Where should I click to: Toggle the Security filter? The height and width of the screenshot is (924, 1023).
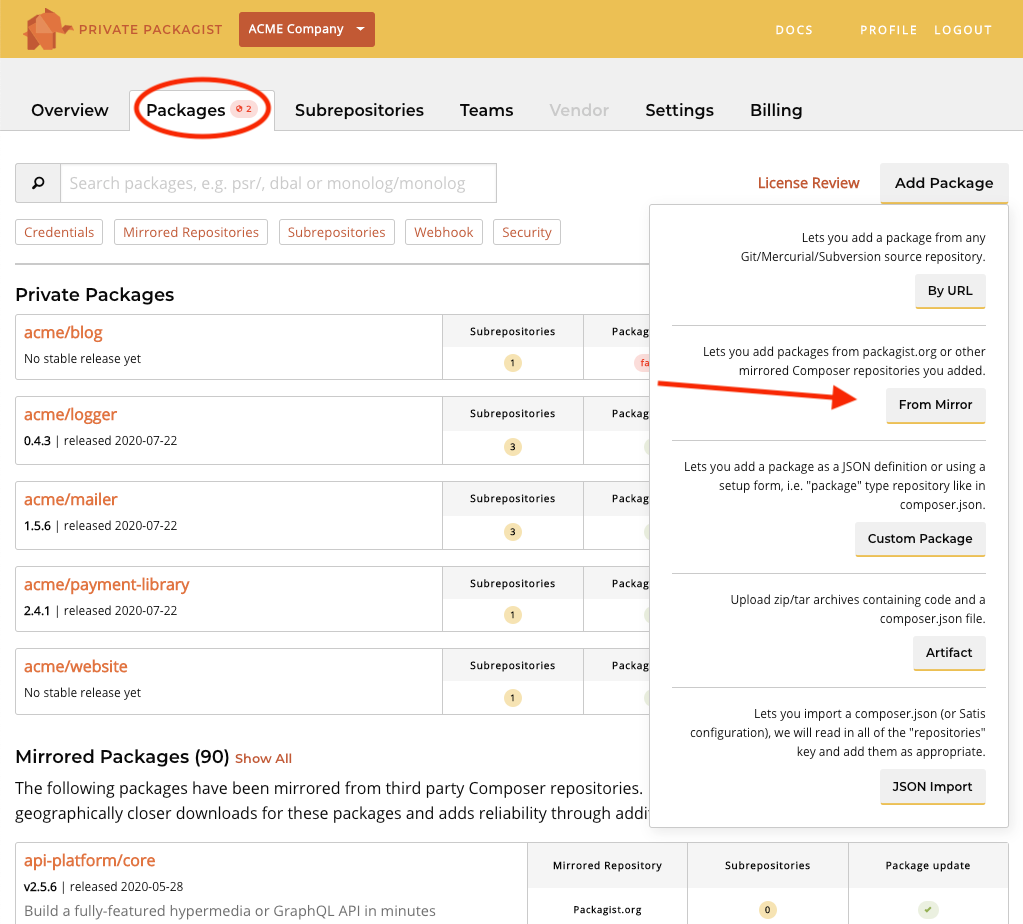(x=526, y=231)
